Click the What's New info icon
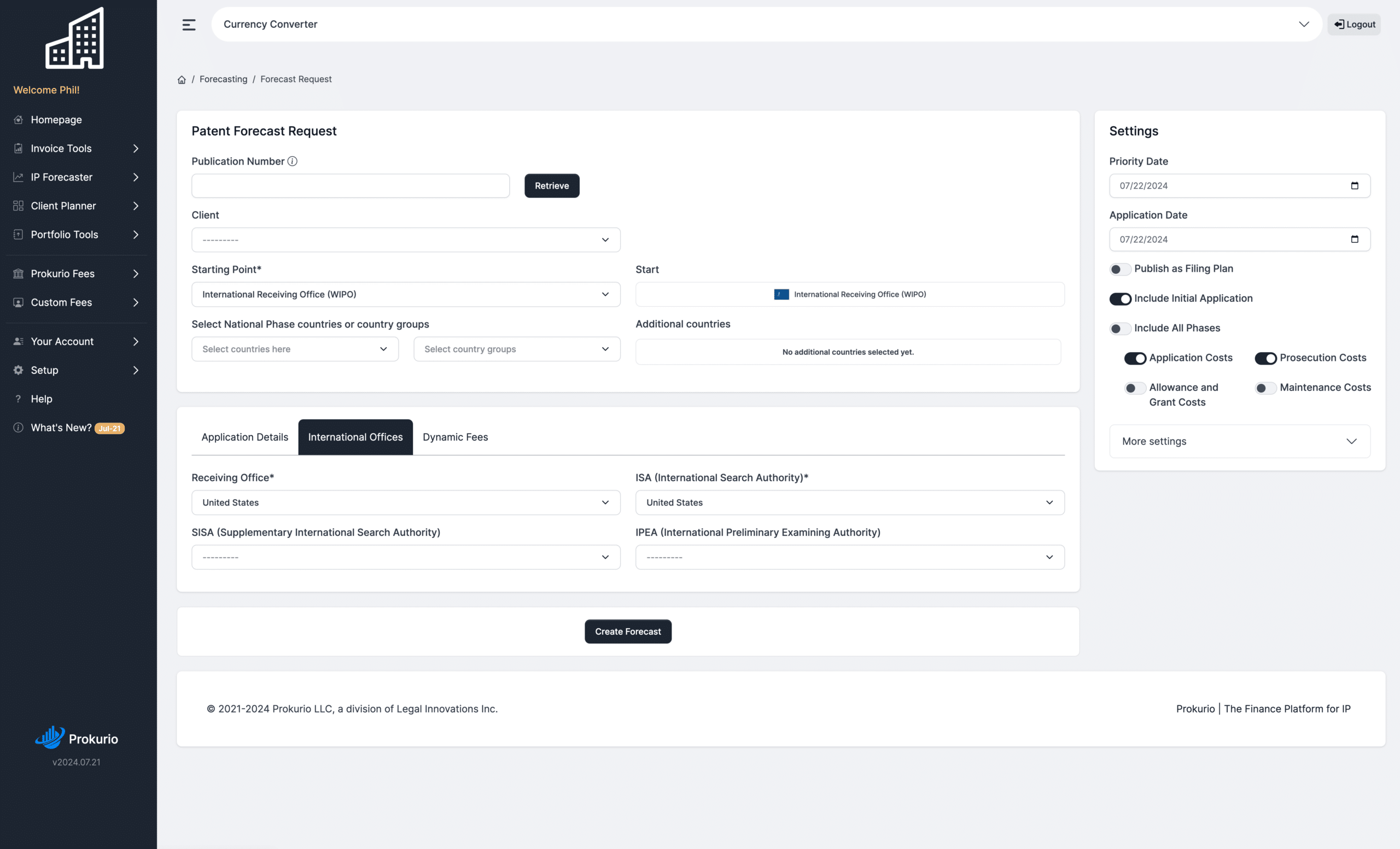1400x849 pixels. (x=18, y=428)
